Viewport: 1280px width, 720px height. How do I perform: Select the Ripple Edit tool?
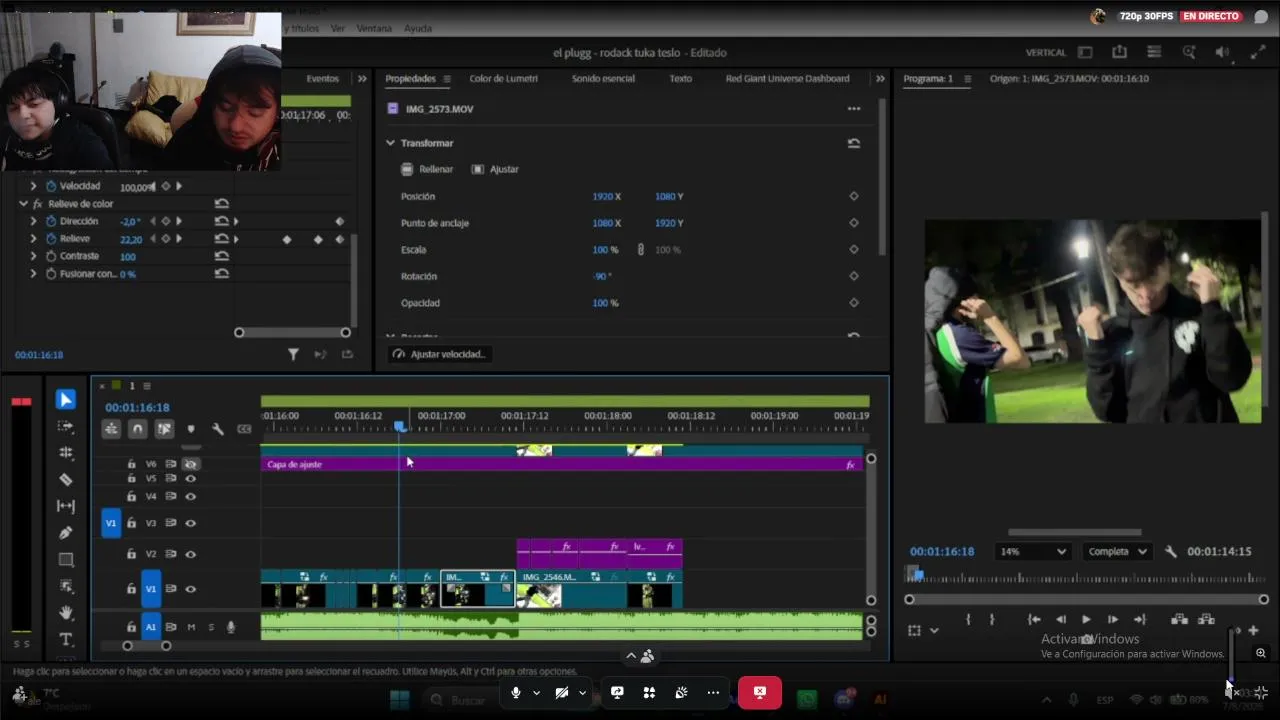tap(66, 453)
